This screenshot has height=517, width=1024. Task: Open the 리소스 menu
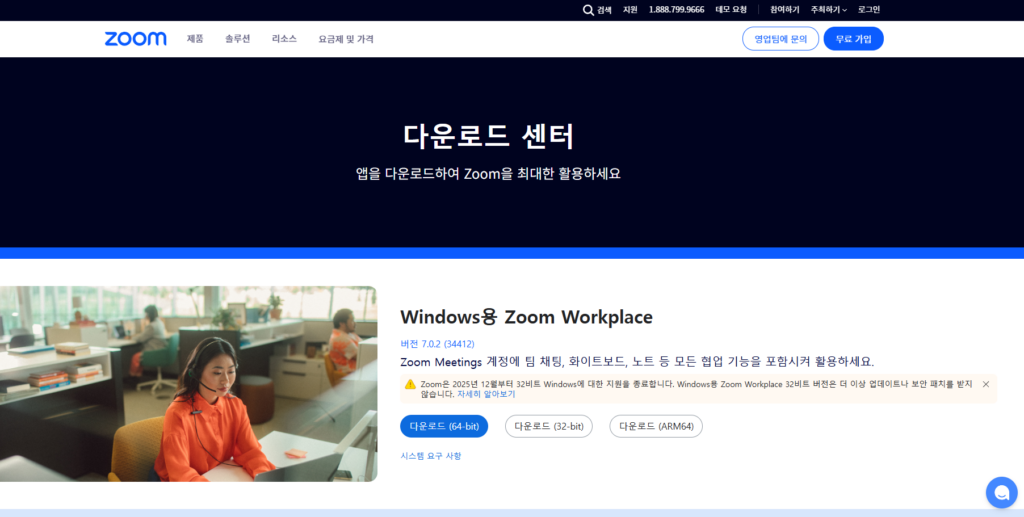(x=284, y=39)
